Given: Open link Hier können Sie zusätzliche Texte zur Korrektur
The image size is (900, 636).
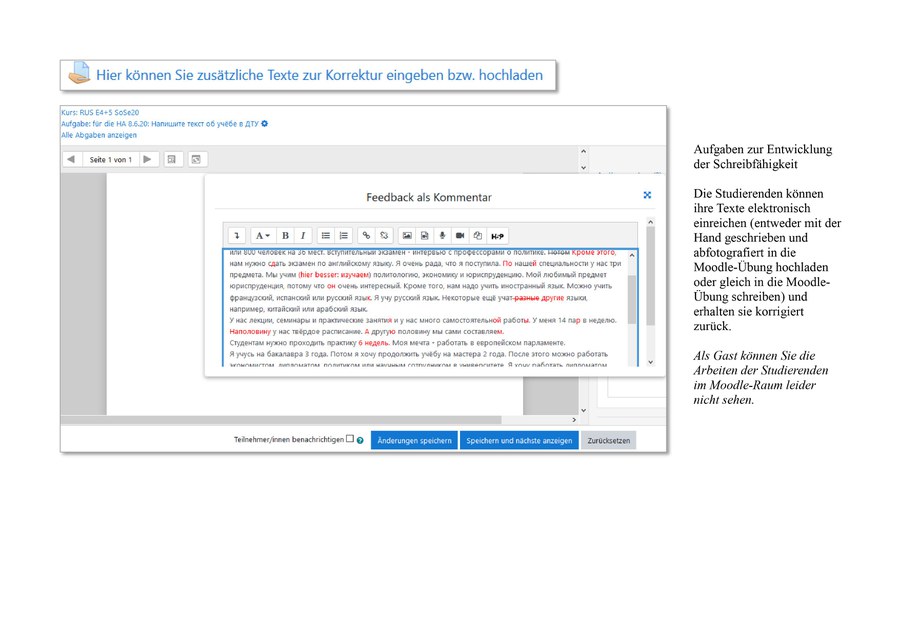Looking at the screenshot, I should 319,75.
